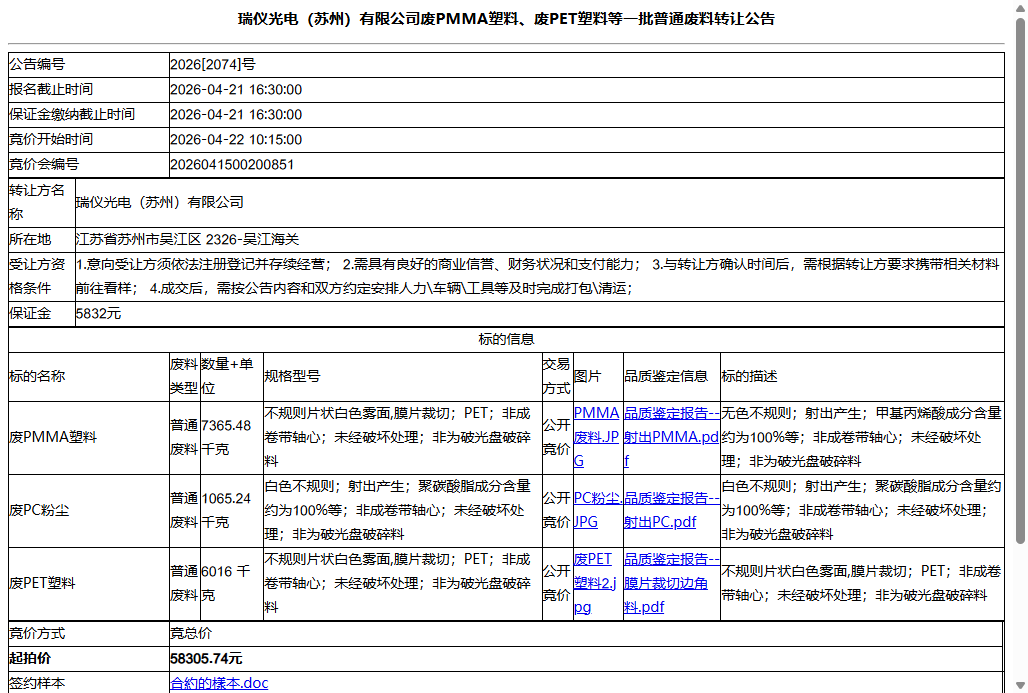
Task: Click the starting price 58305.74元
Action: coord(206,658)
